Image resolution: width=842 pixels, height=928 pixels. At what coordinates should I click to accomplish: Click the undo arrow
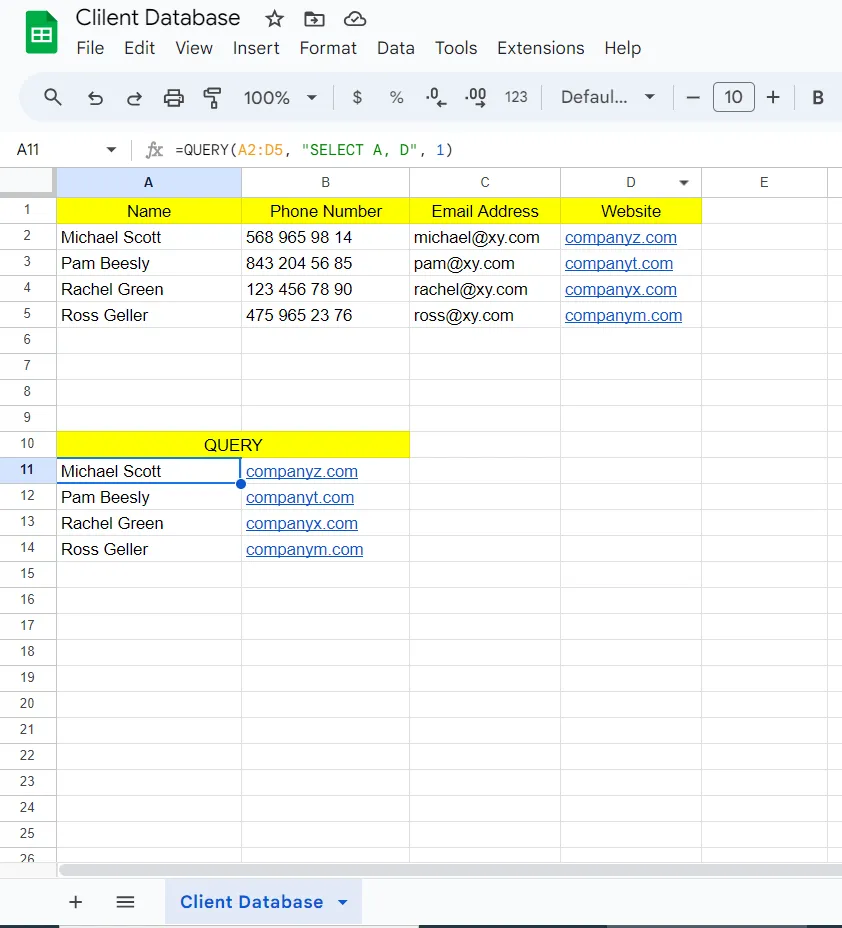95,98
